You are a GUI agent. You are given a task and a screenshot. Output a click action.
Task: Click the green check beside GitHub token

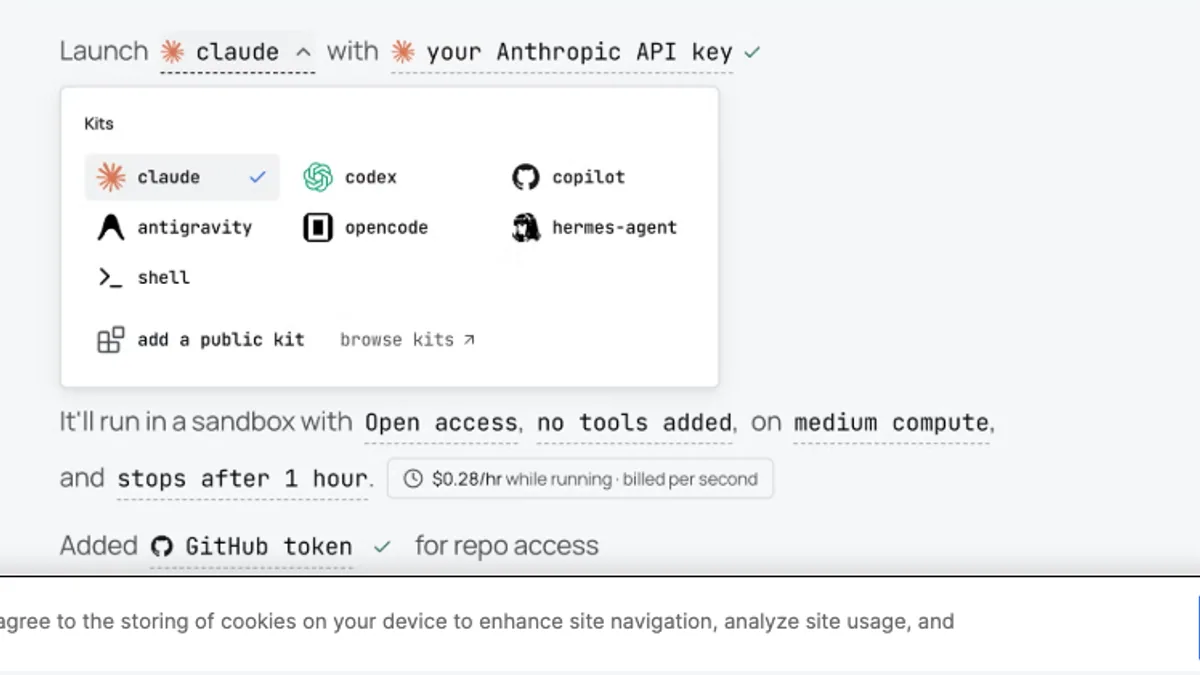point(382,547)
